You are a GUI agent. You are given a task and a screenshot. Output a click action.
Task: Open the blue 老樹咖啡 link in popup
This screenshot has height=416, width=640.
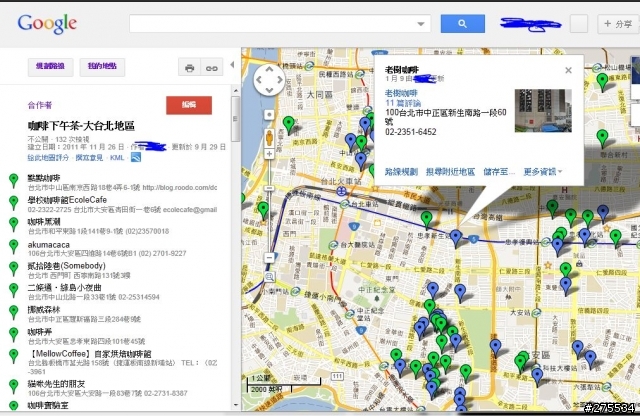[x=401, y=93]
